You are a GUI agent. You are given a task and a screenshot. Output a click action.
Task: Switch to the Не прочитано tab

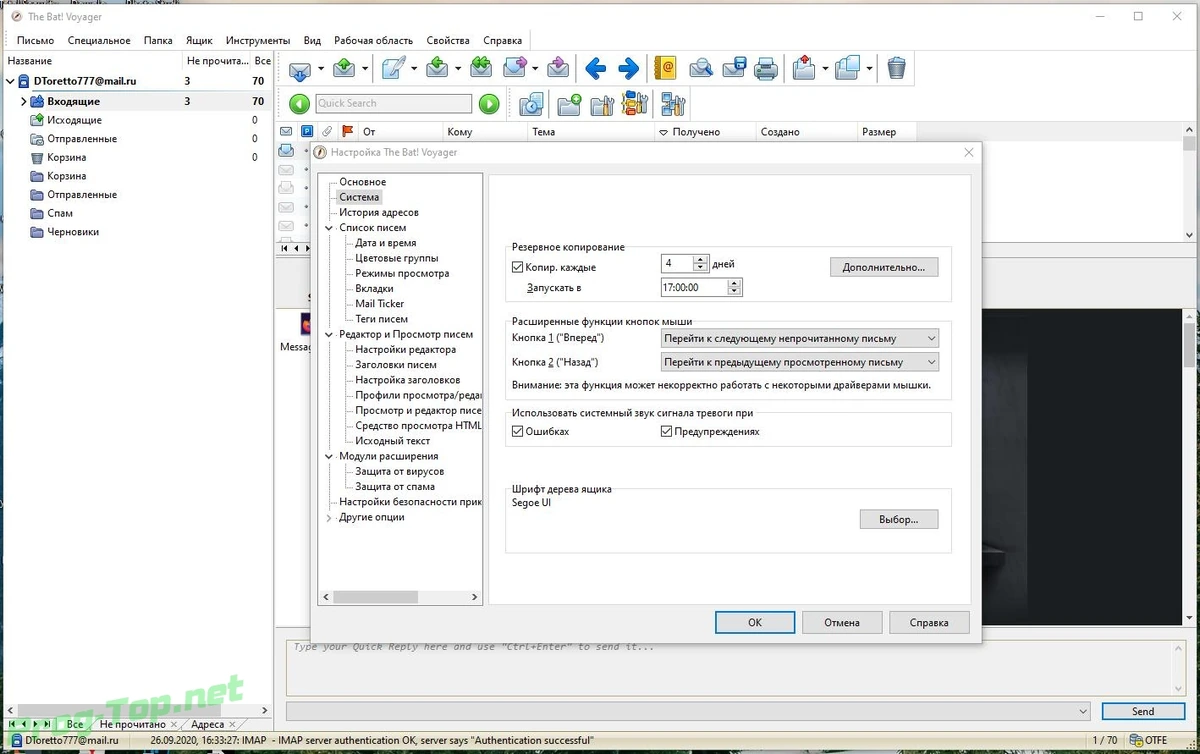click(x=133, y=724)
